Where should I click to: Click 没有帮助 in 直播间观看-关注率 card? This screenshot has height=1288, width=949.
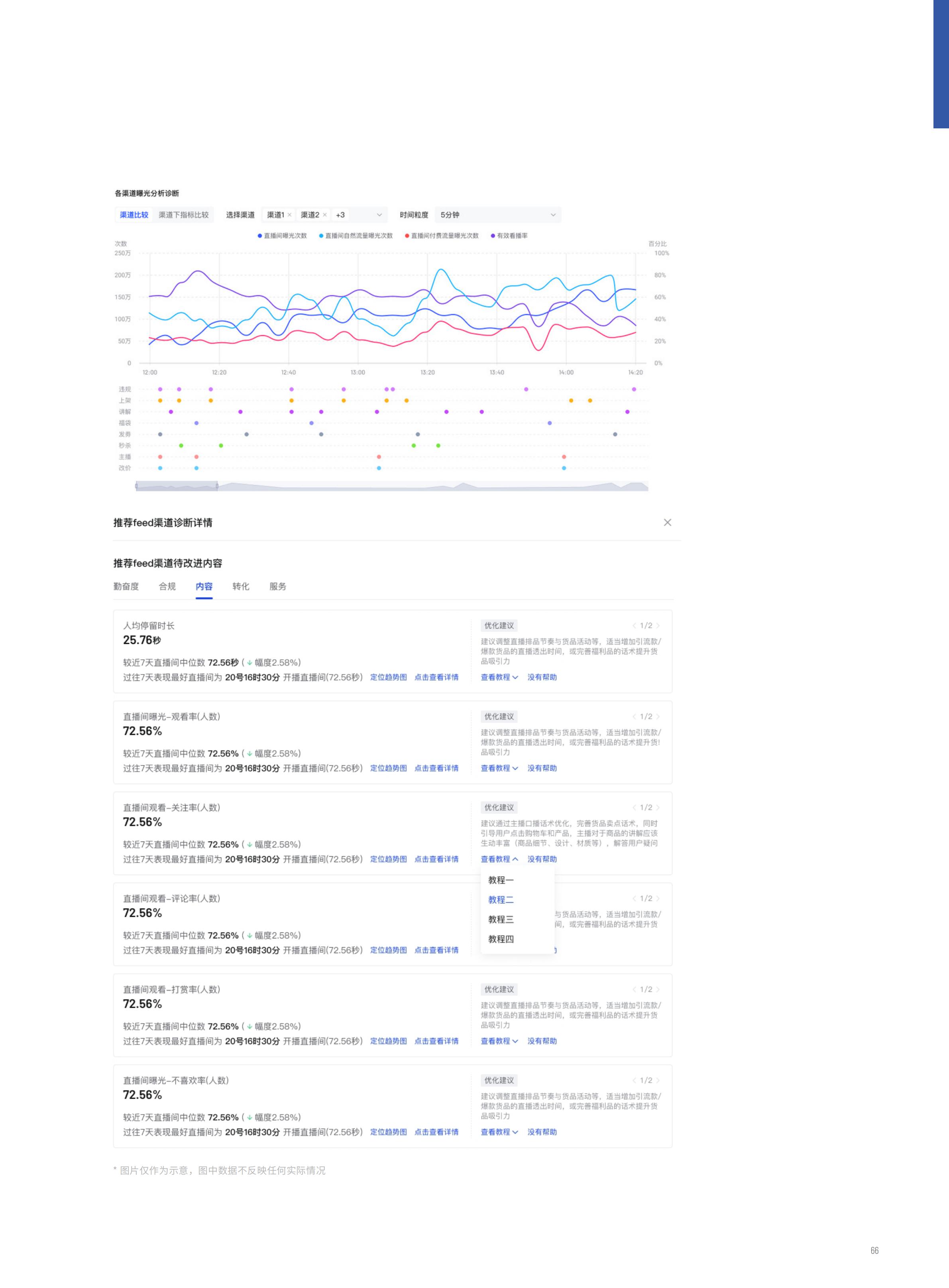542,859
